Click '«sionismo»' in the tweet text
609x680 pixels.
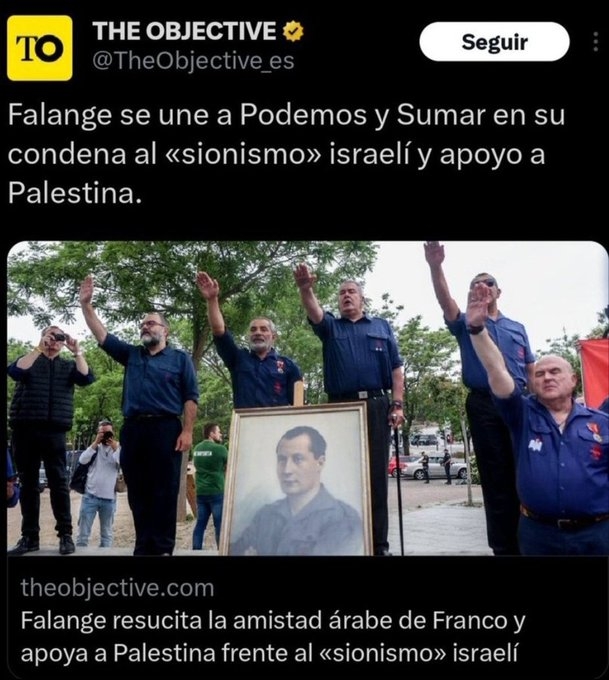(x=244, y=154)
